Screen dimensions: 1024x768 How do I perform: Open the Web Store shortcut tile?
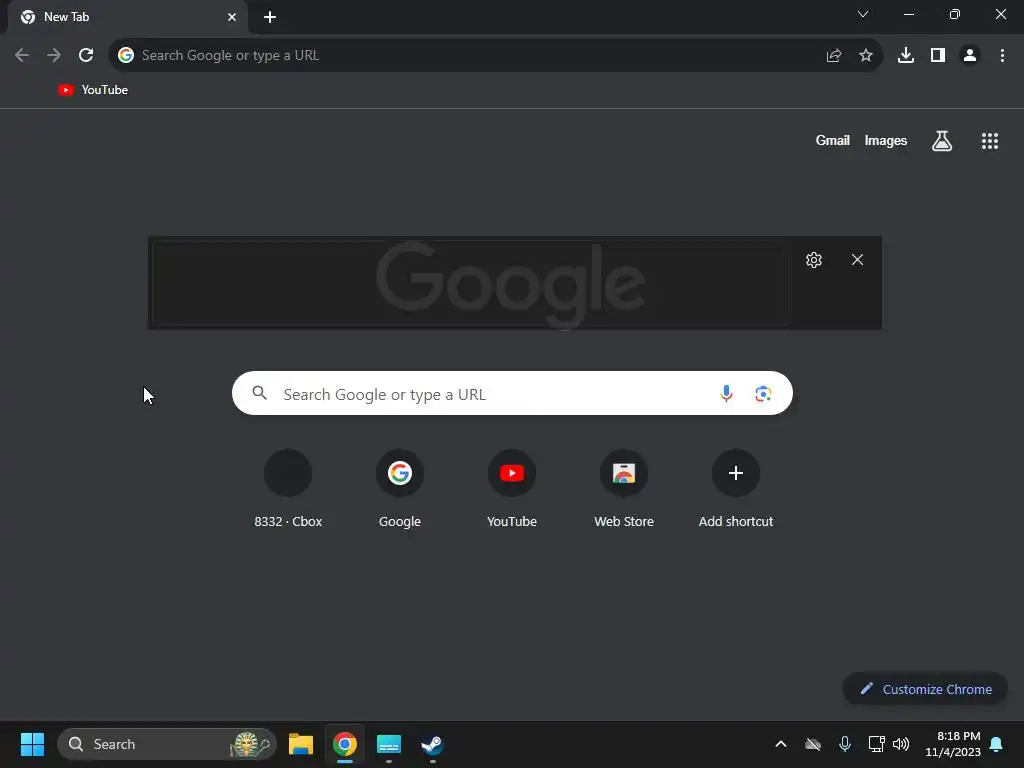click(x=624, y=488)
